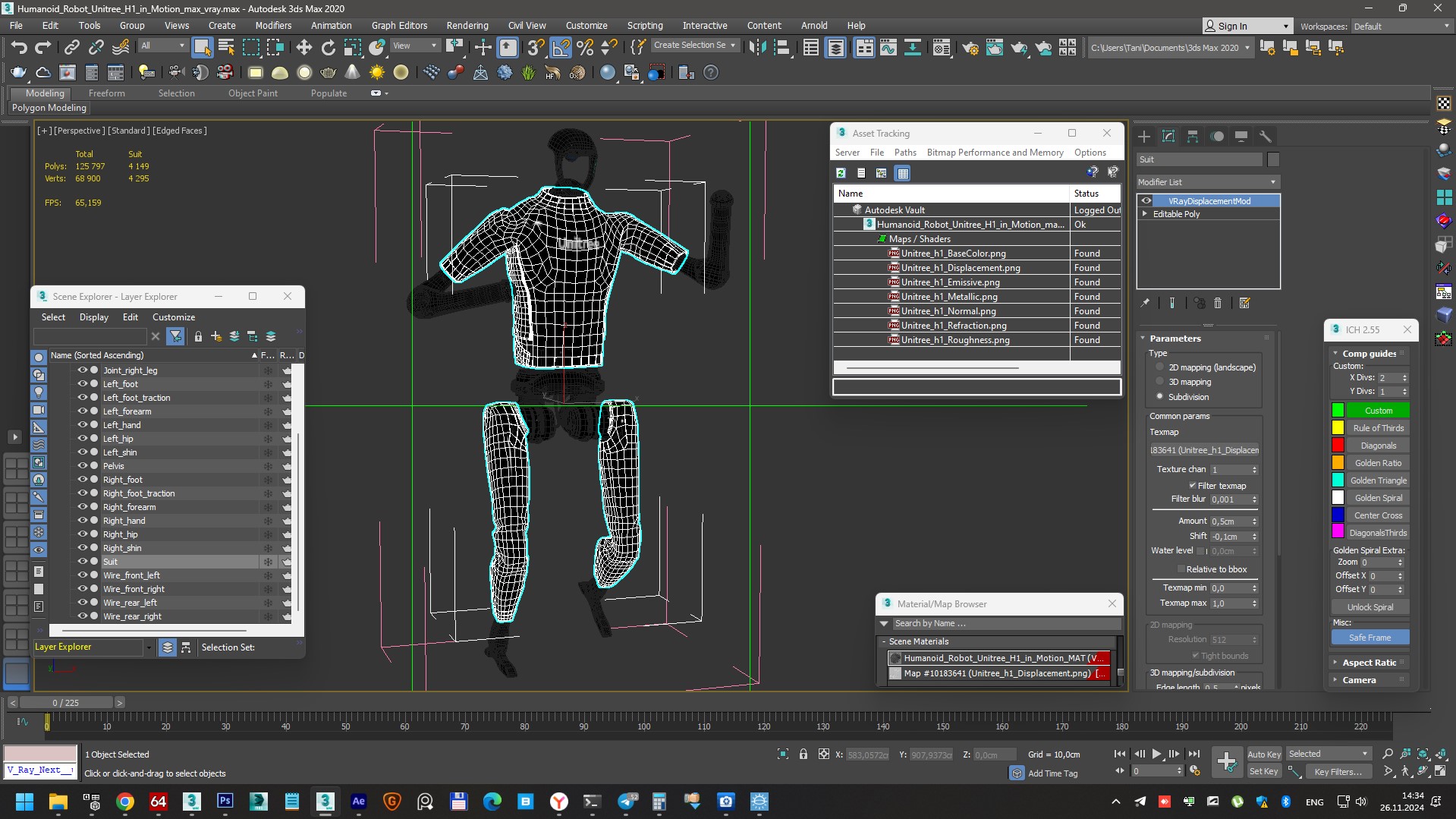Open 3ds Max taskbar icon
This screenshot has width=1456, height=819.
(x=325, y=801)
